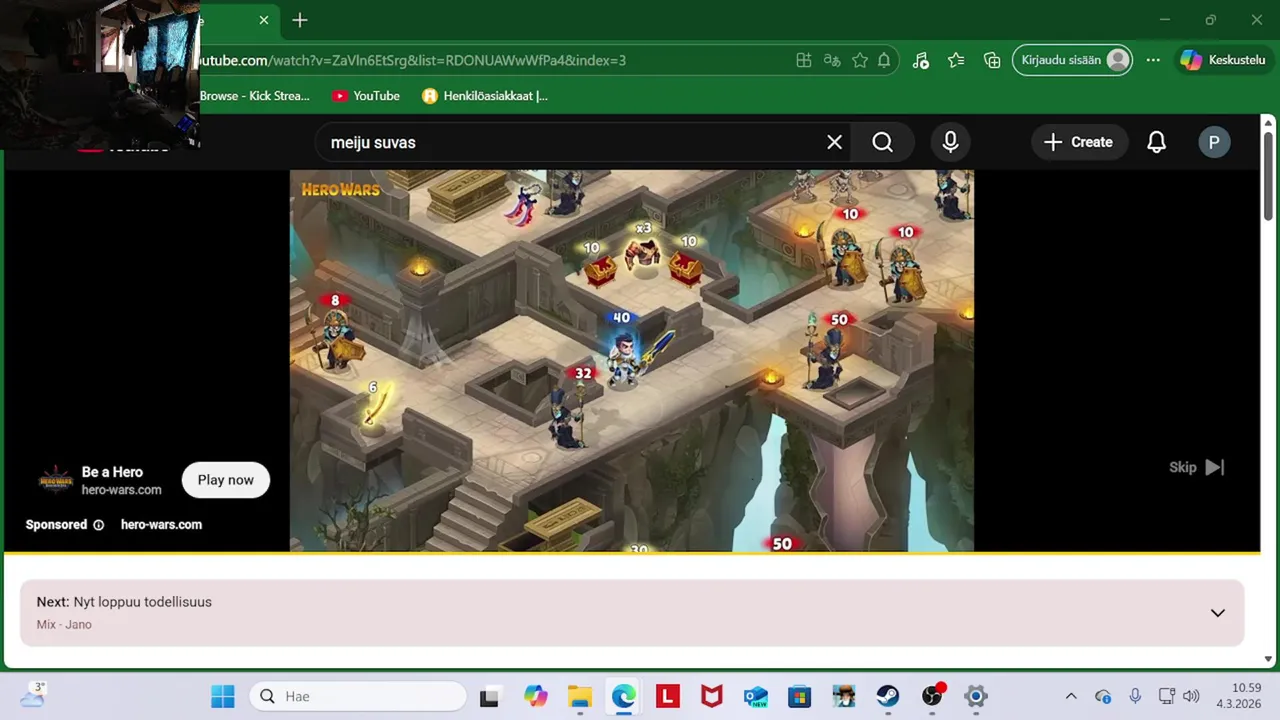Switch to Microsoft Edge on taskbar

coord(624,696)
